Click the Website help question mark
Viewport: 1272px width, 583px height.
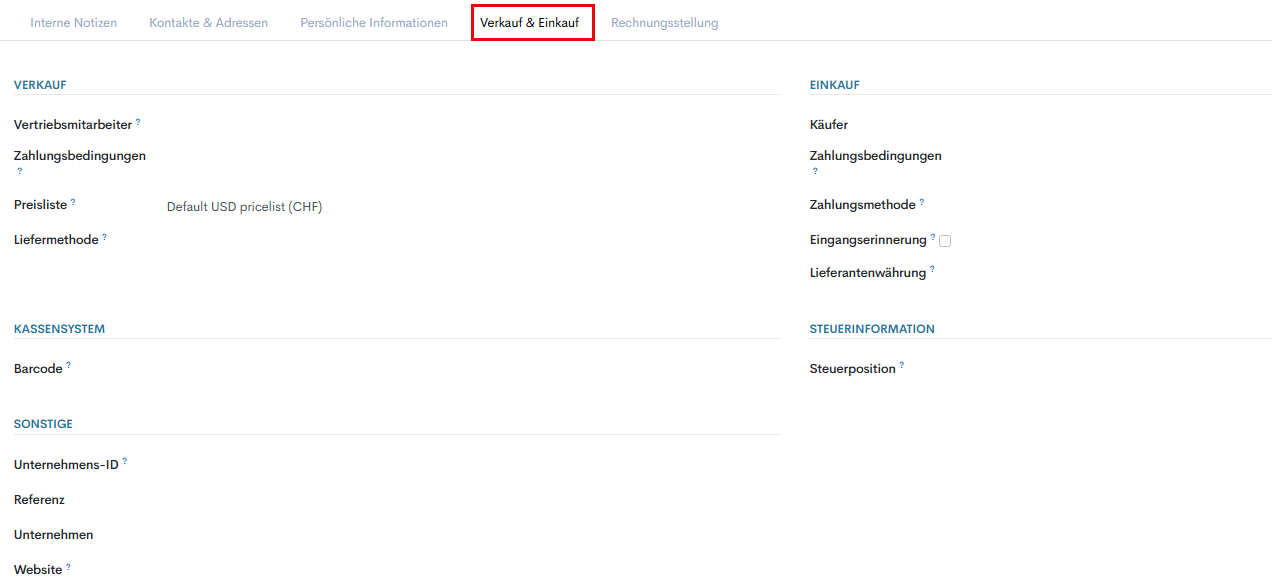click(x=68, y=567)
